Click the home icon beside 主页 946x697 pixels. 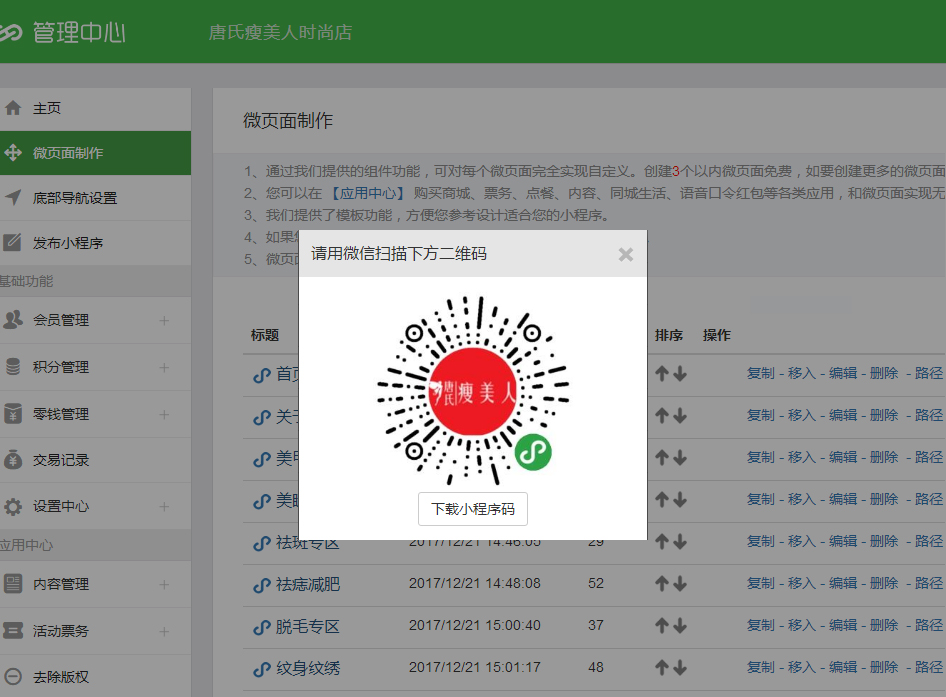click(x=13, y=108)
